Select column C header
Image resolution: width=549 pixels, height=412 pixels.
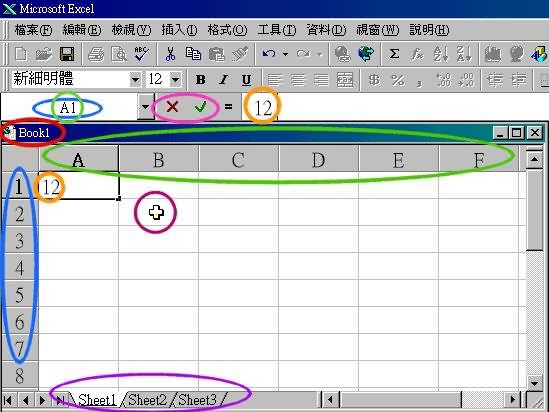tap(238, 160)
